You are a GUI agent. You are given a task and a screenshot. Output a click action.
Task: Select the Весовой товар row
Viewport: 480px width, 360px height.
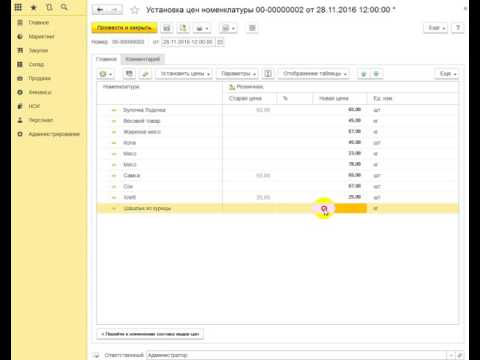click(278, 121)
